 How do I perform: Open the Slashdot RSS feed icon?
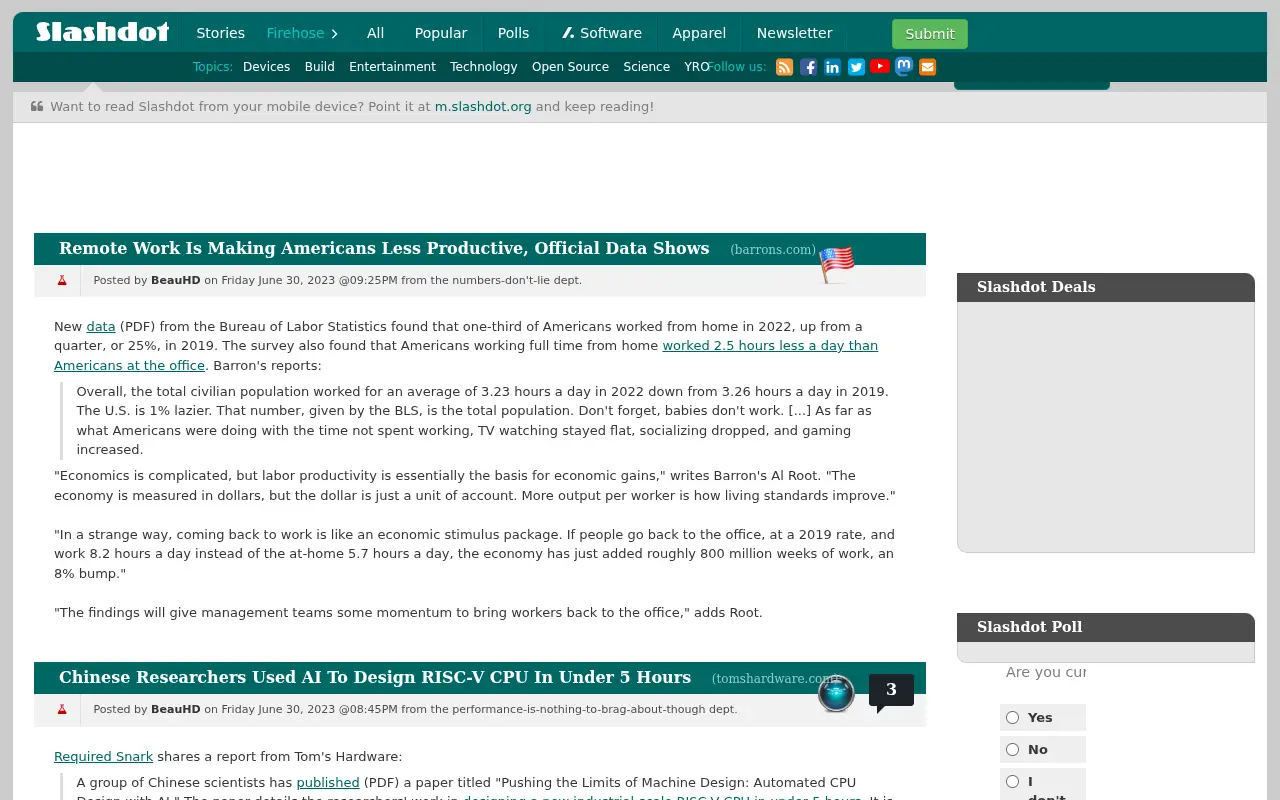point(784,67)
